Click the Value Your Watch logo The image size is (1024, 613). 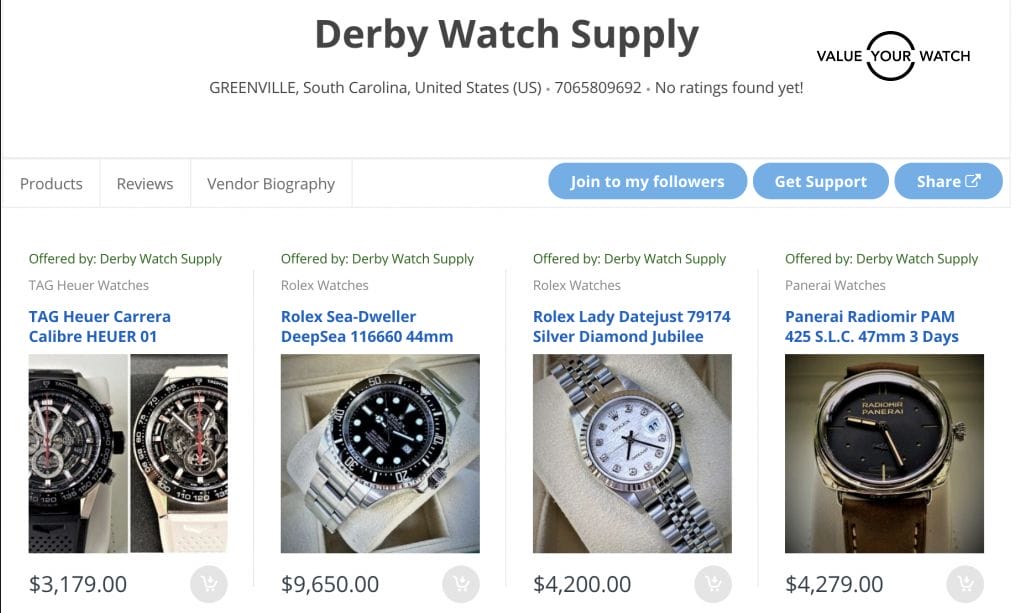pyautogui.click(x=892, y=56)
